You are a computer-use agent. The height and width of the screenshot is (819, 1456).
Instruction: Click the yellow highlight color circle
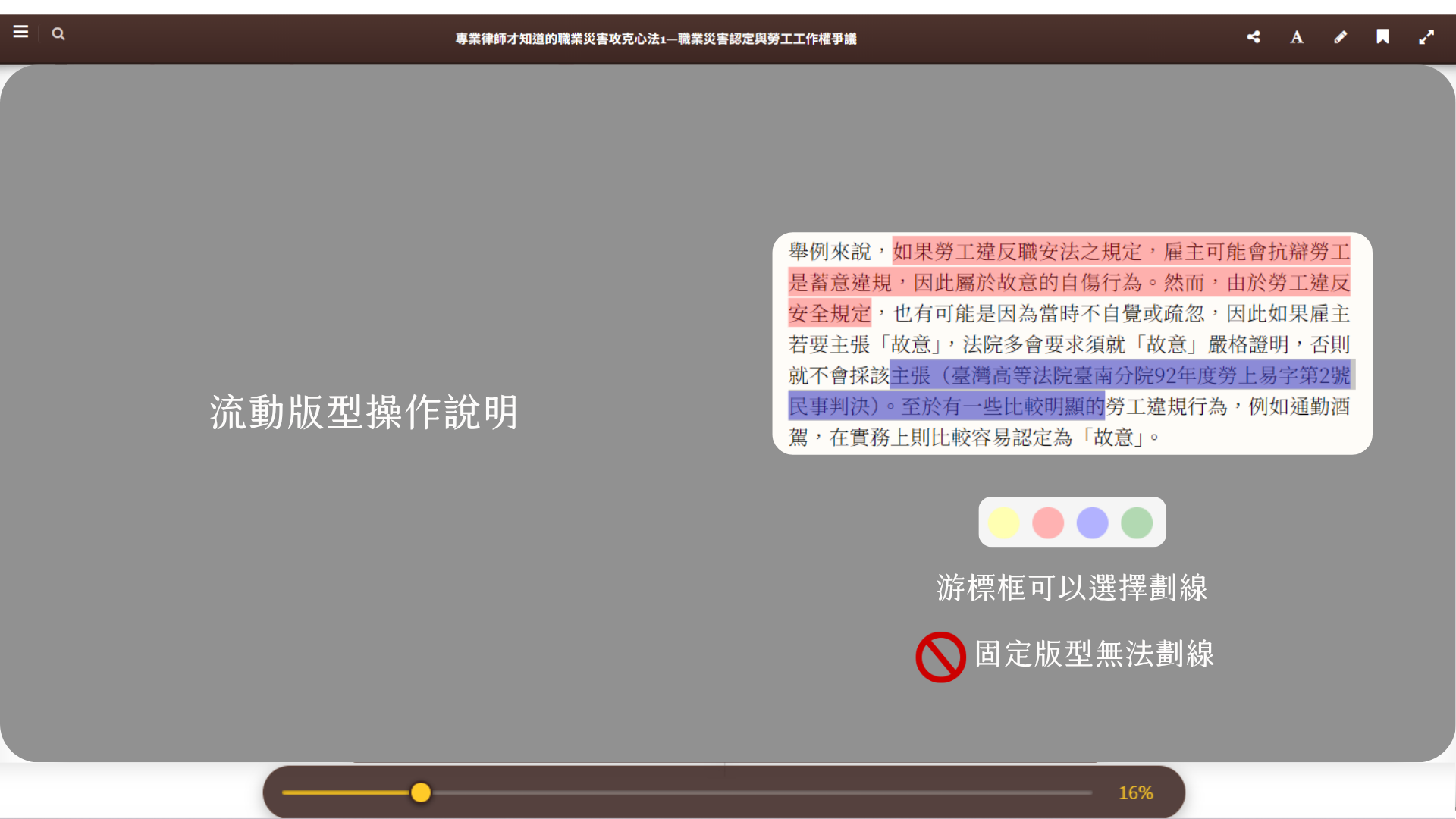coord(1004,522)
